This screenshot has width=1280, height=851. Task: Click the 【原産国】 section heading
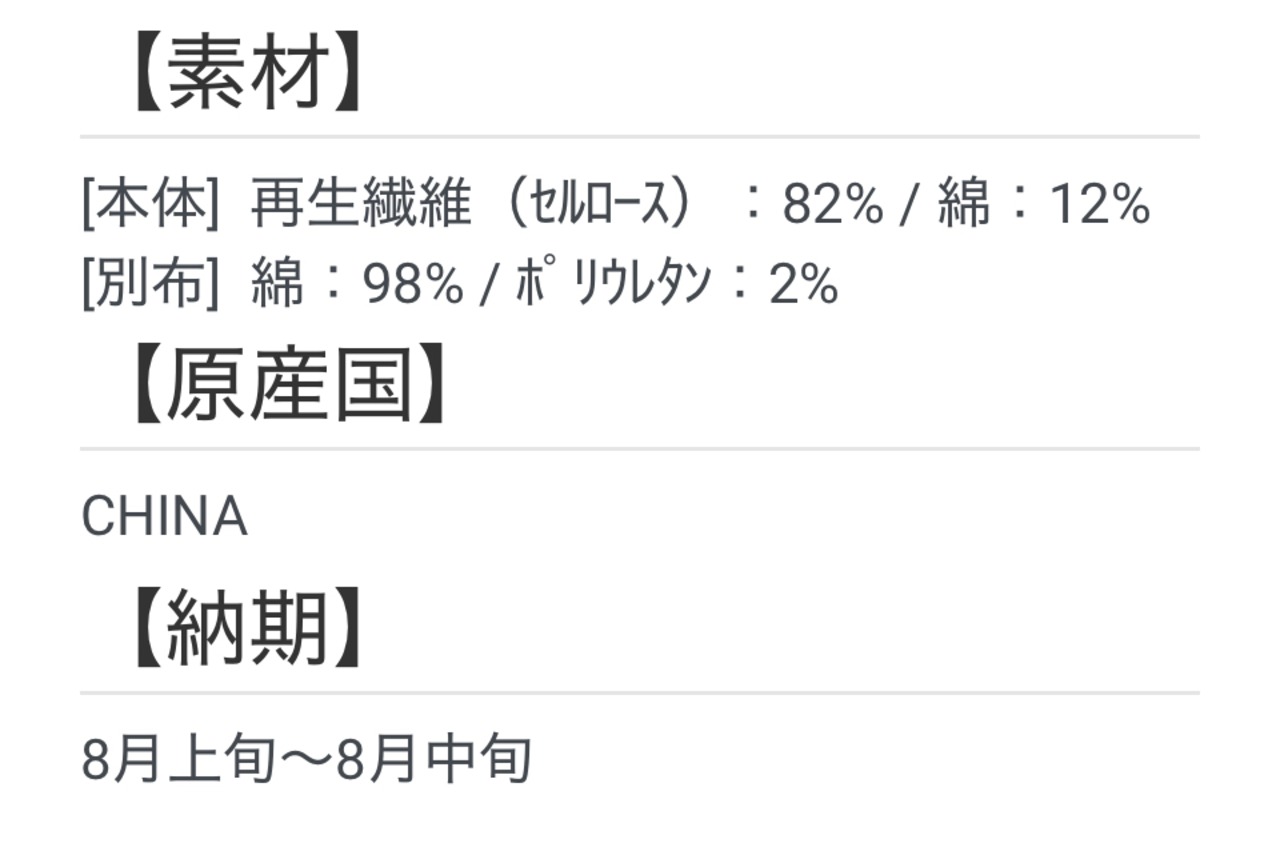(x=288, y=386)
